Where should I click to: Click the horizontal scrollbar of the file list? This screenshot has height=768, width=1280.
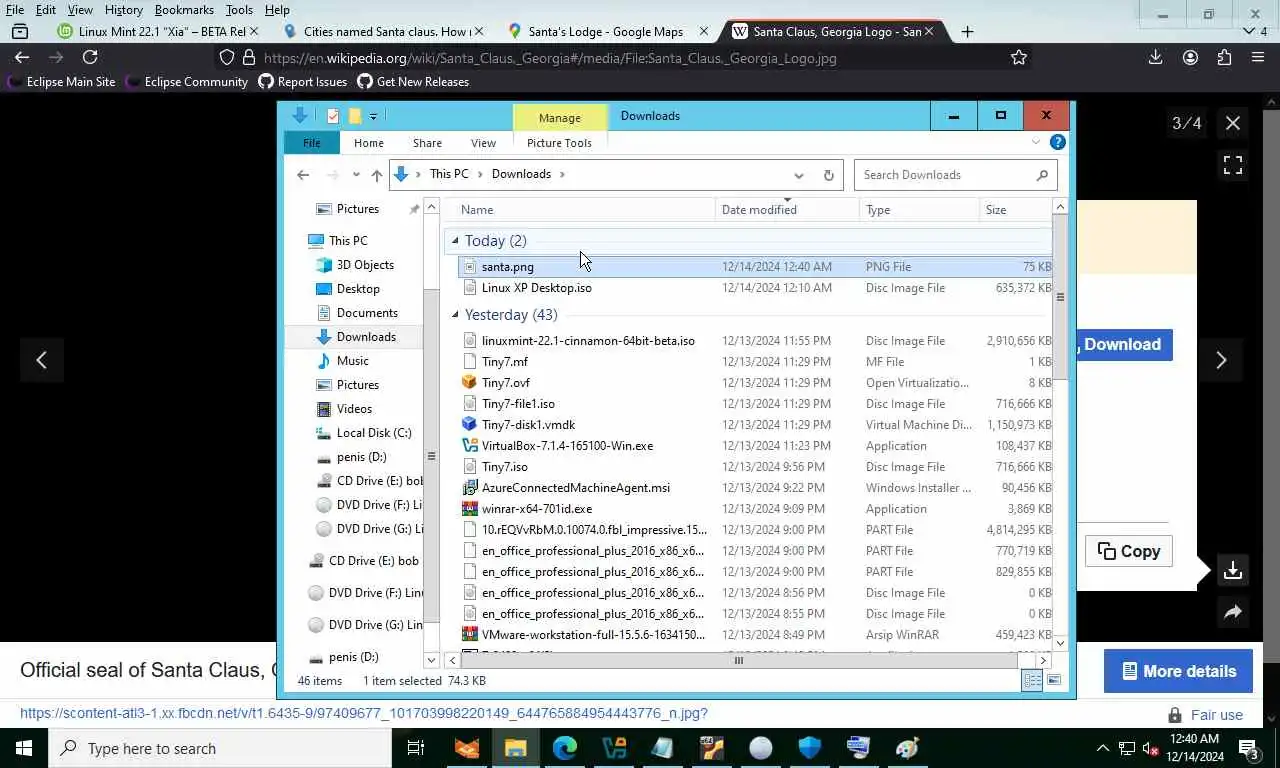(739, 660)
